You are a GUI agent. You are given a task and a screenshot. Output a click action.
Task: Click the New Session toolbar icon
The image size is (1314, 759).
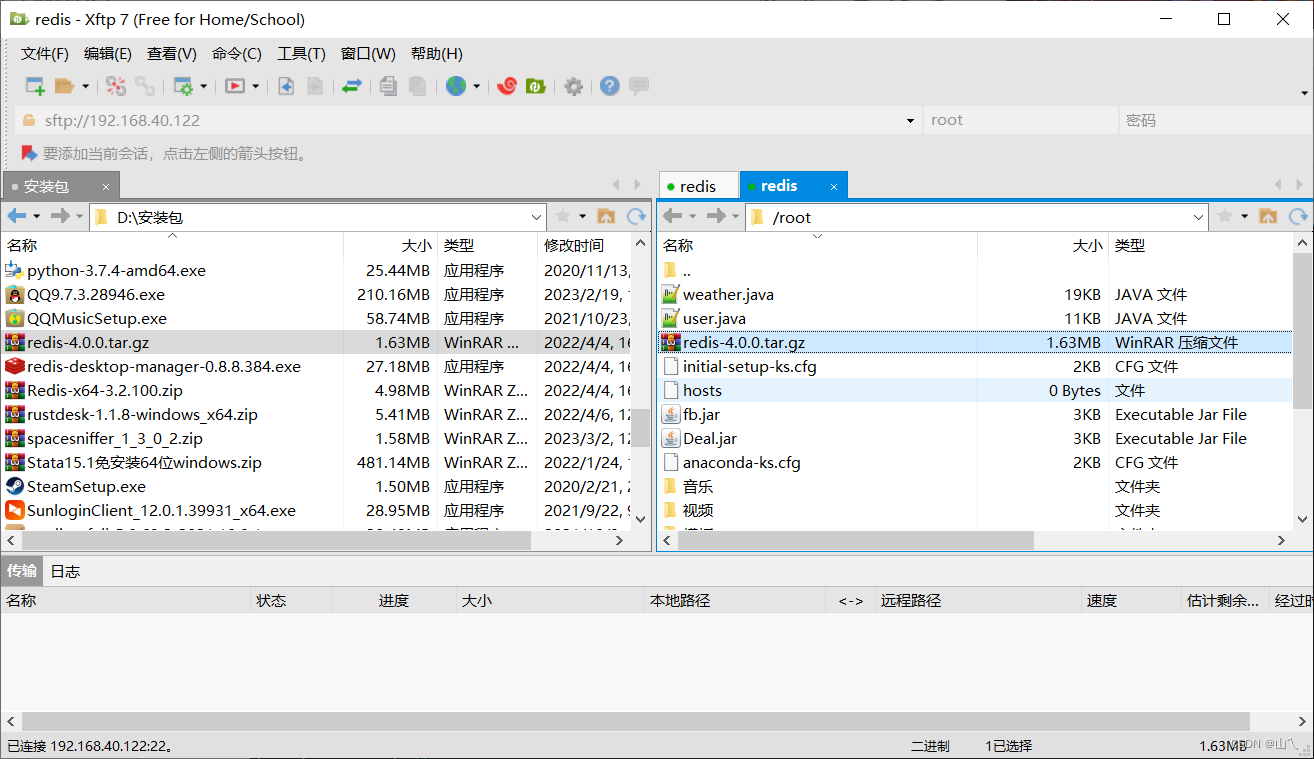35,86
